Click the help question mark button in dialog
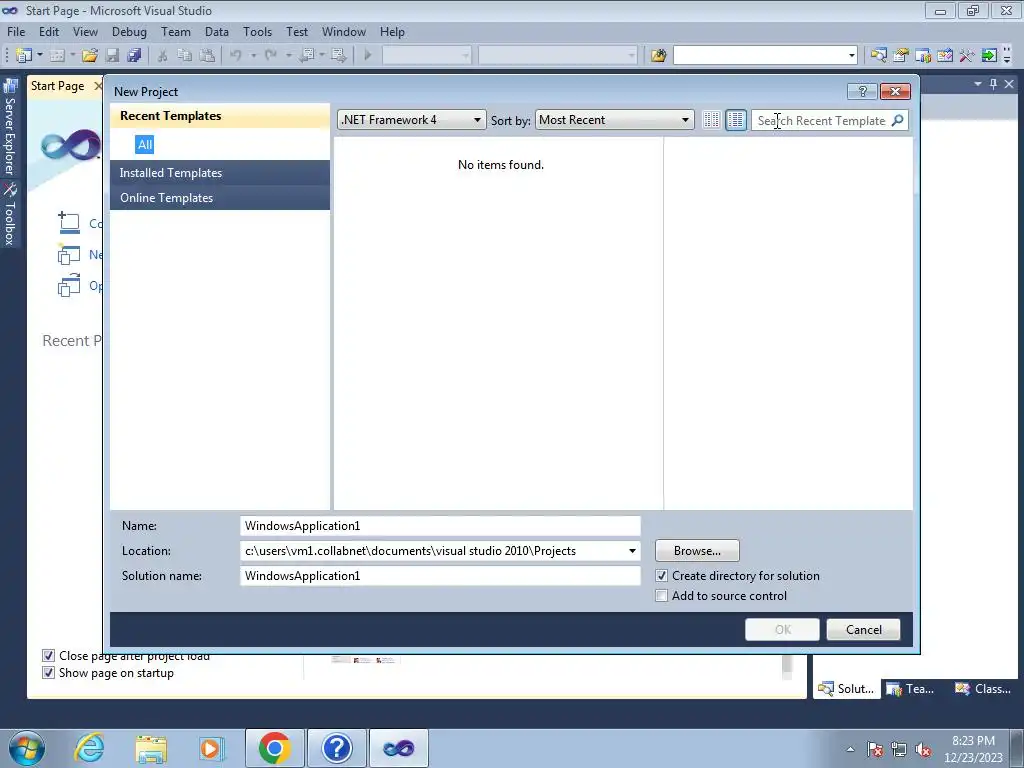The height and width of the screenshot is (768, 1024). (x=862, y=91)
